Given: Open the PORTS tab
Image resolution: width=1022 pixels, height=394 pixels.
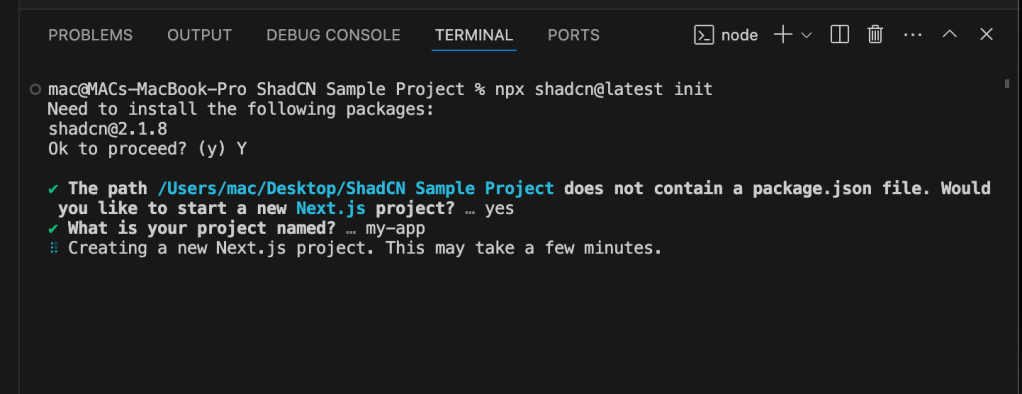Looking at the screenshot, I should [x=574, y=35].
